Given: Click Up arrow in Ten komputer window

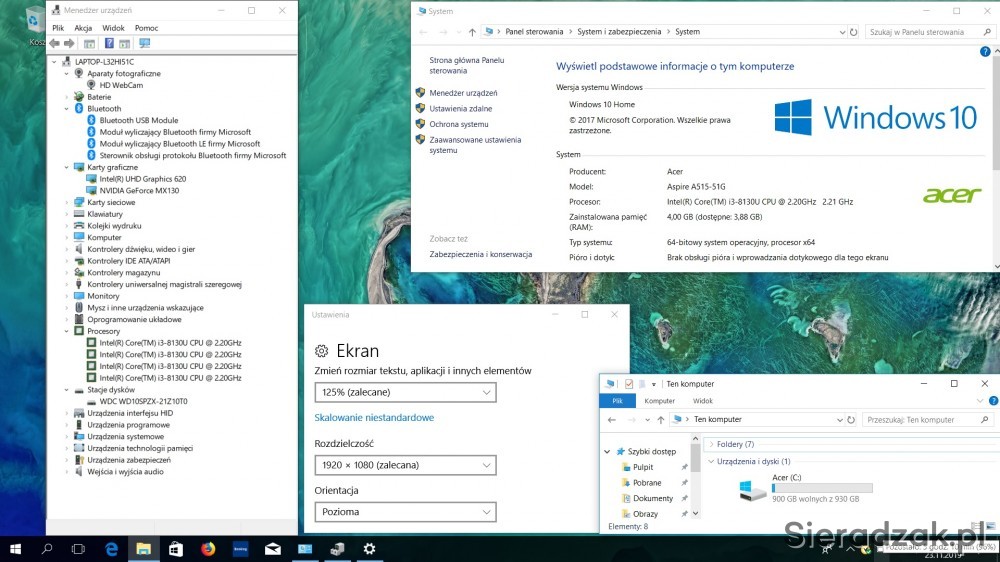Looking at the screenshot, I should [x=661, y=420].
